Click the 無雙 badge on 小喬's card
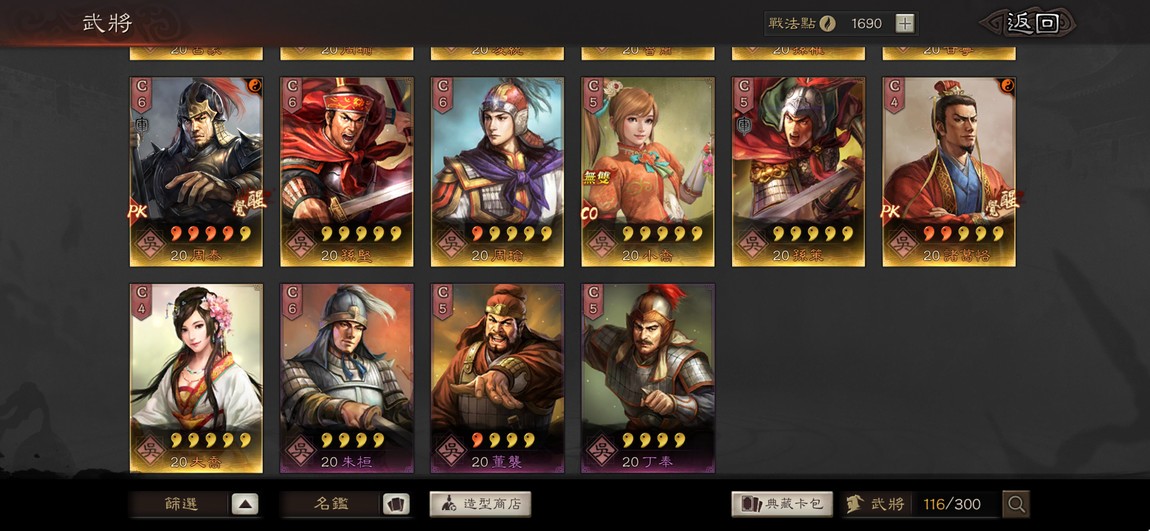1150x531 pixels. coord(597,177)
